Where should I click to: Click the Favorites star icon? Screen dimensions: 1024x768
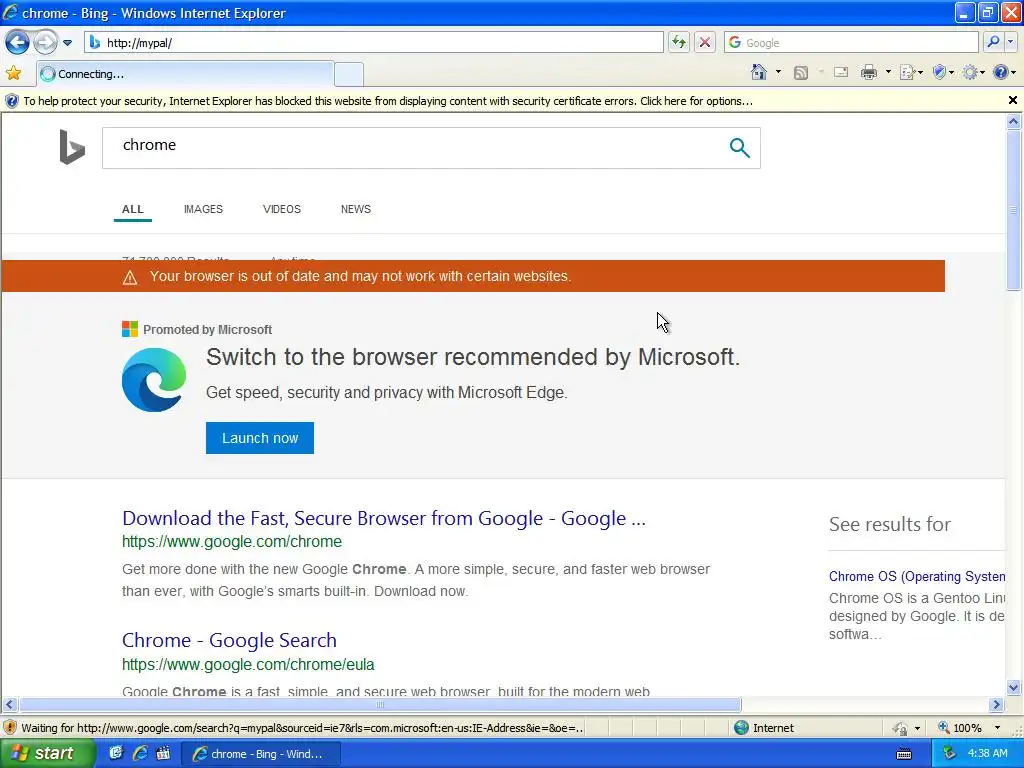14,73
